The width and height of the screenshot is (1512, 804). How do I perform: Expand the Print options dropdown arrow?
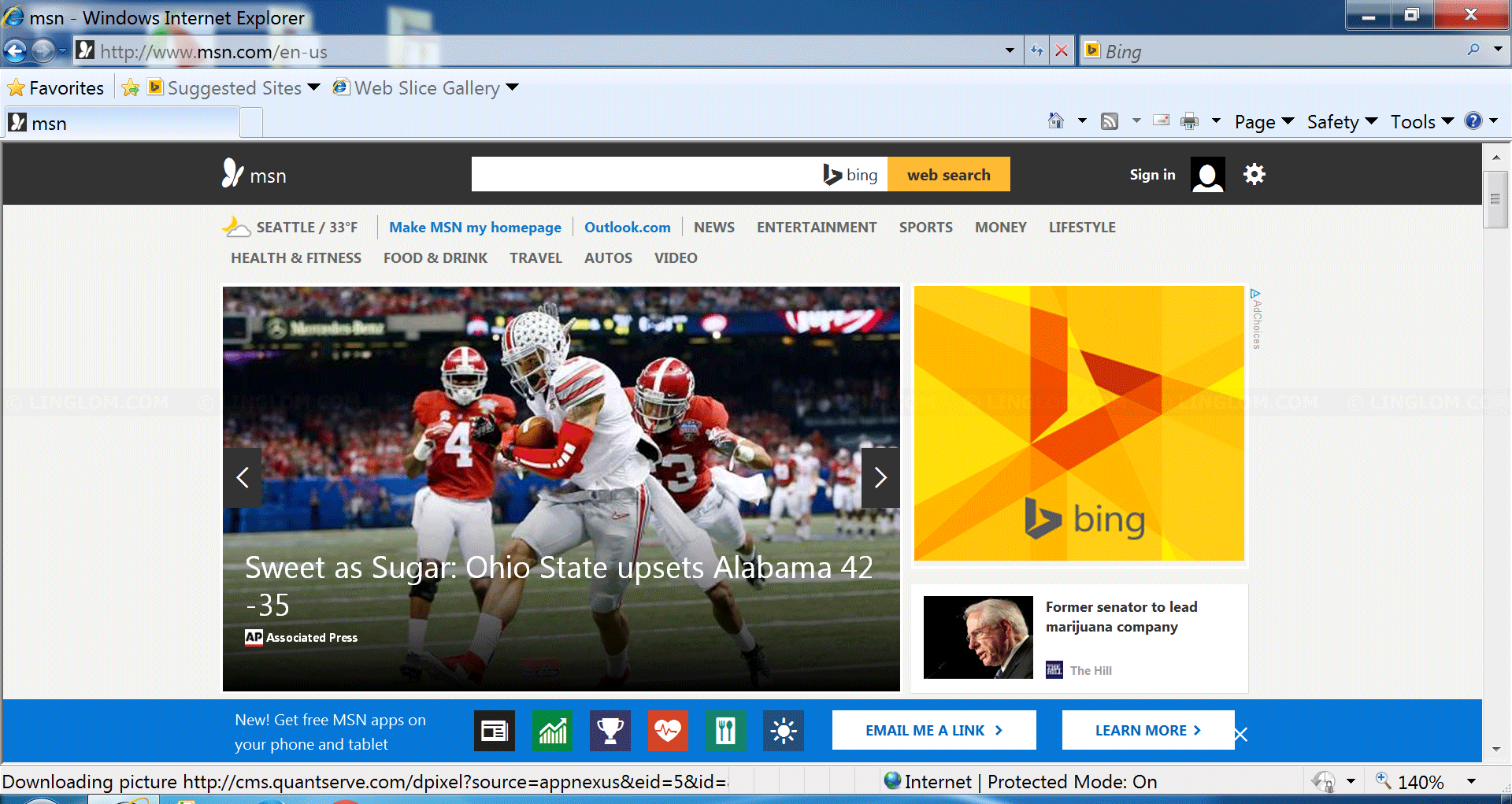pyautogui.click(x=1216, y=120)
